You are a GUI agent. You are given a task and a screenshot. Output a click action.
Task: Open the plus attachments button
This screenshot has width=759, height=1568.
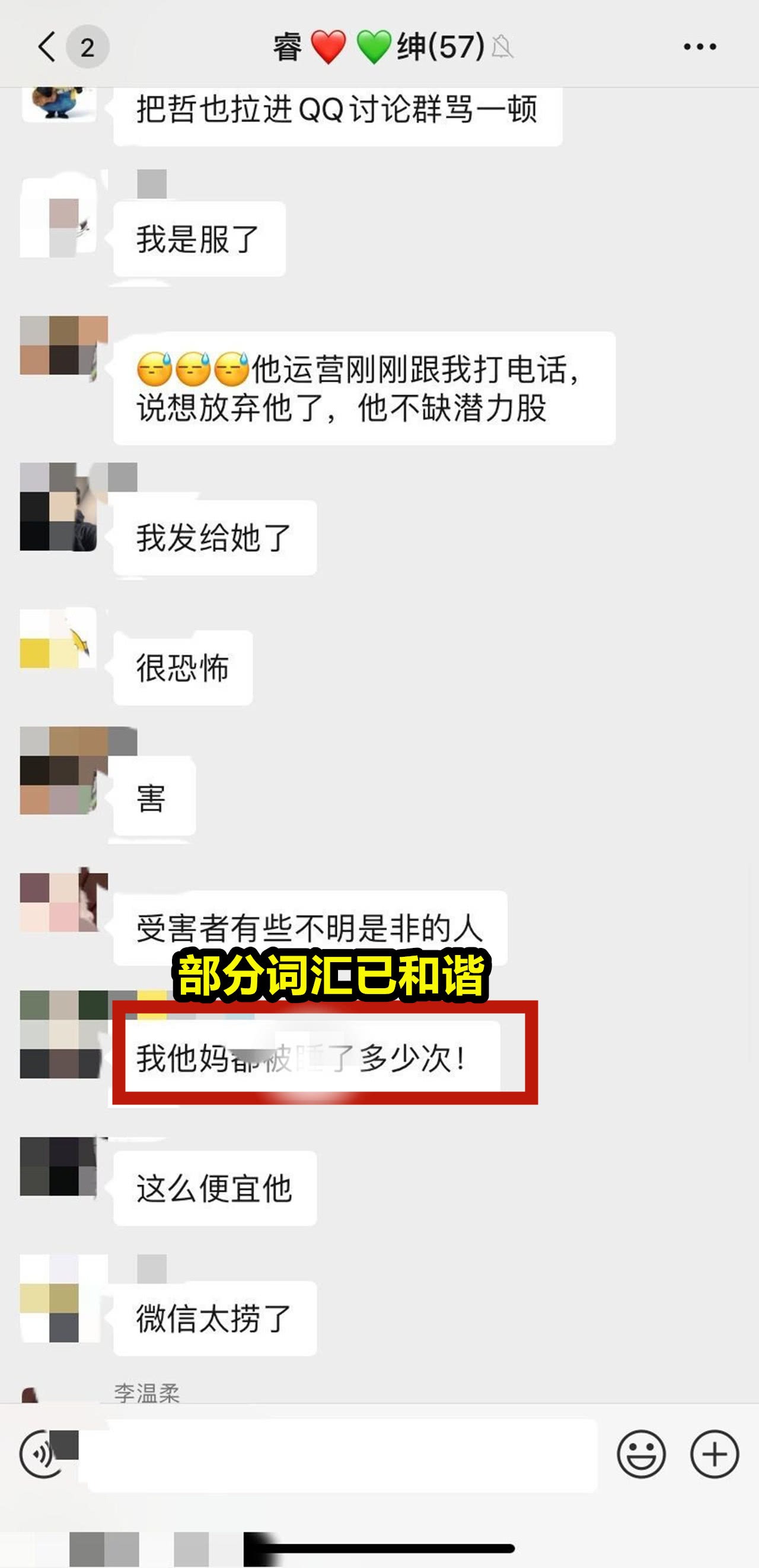tap(715, 1454)
